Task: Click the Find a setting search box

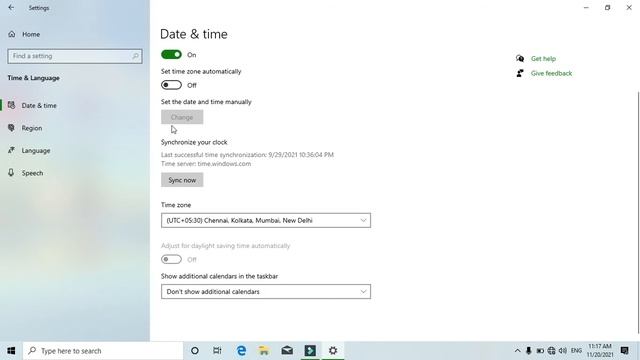Action: (75, 56)
